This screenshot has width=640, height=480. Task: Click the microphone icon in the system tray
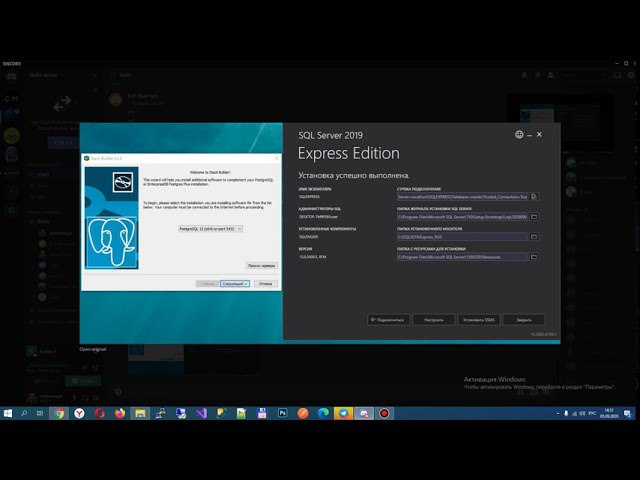[x=566, y=413]
